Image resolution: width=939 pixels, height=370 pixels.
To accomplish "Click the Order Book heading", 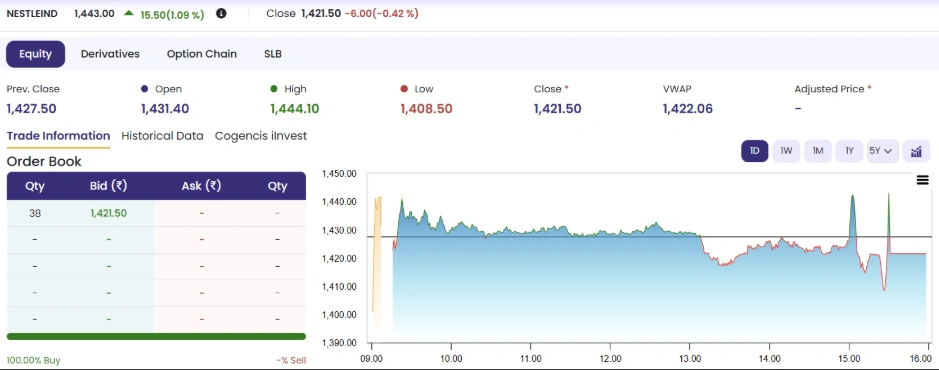I will tap(44, 162).
